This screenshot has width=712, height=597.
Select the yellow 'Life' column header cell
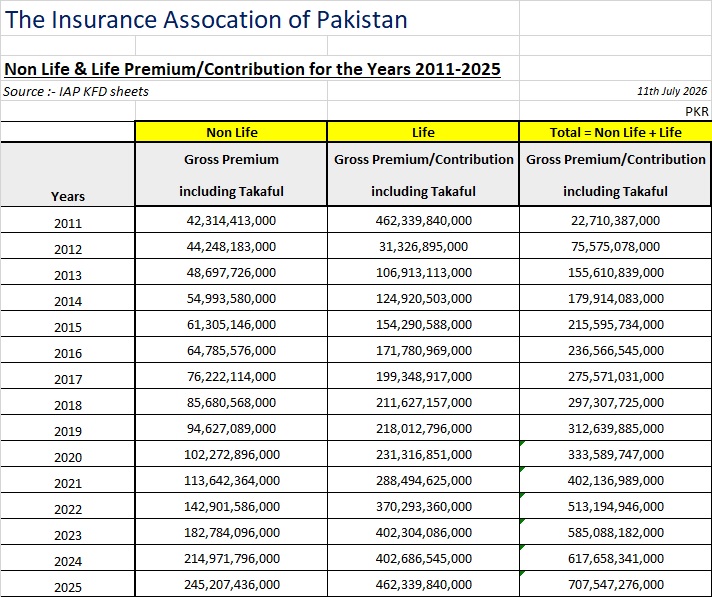point(423,132)
